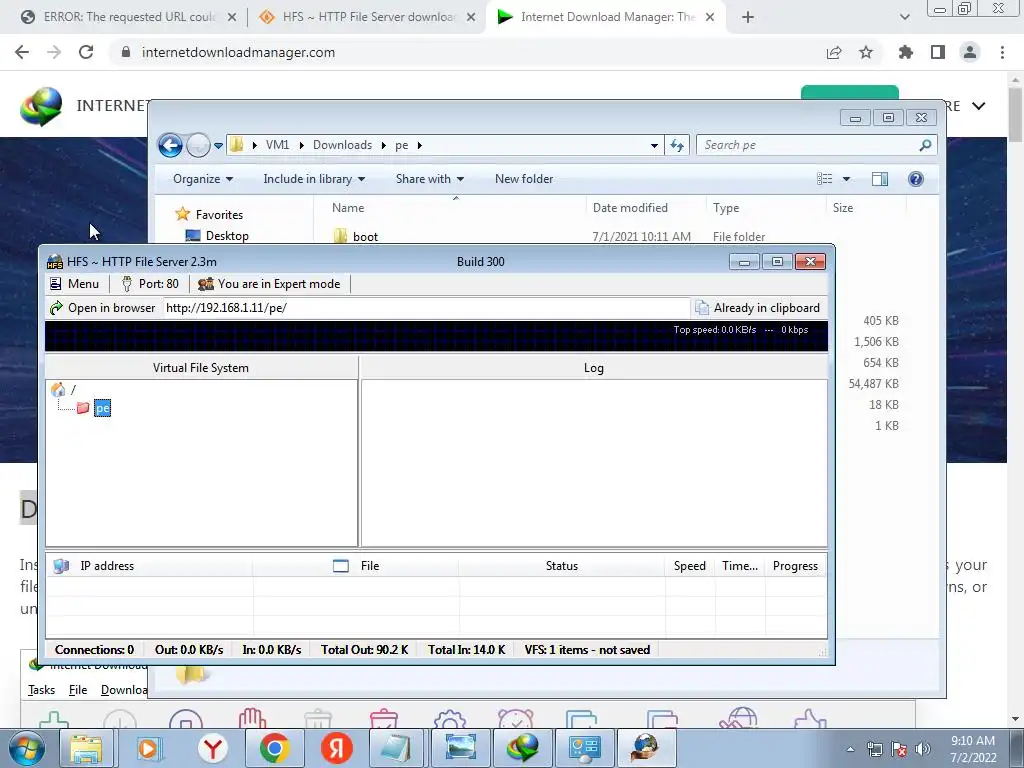Image resolution: width=1024 pixels, height=768 pixels.
Task: Expand the Explorer address bar history dropdown
Action: (654, 146)
